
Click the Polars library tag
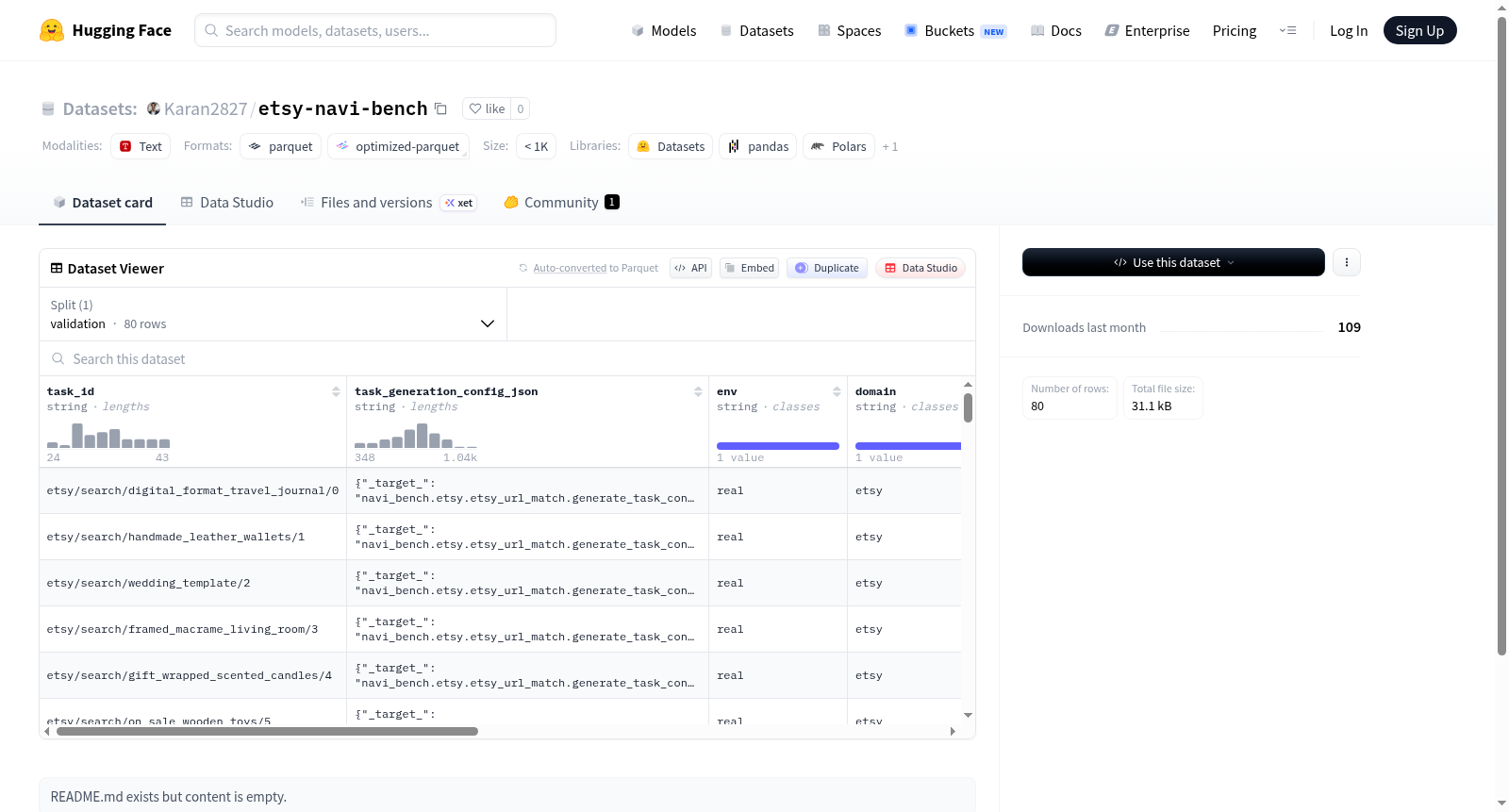point(838,146)
